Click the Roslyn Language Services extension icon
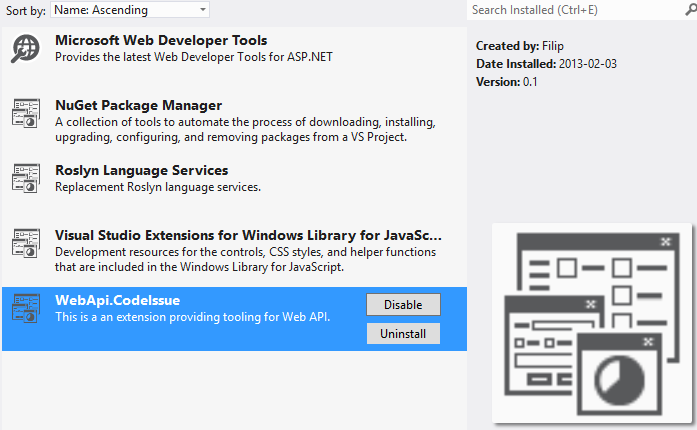This screenshot has width=697, height=430. click(26, 178)
